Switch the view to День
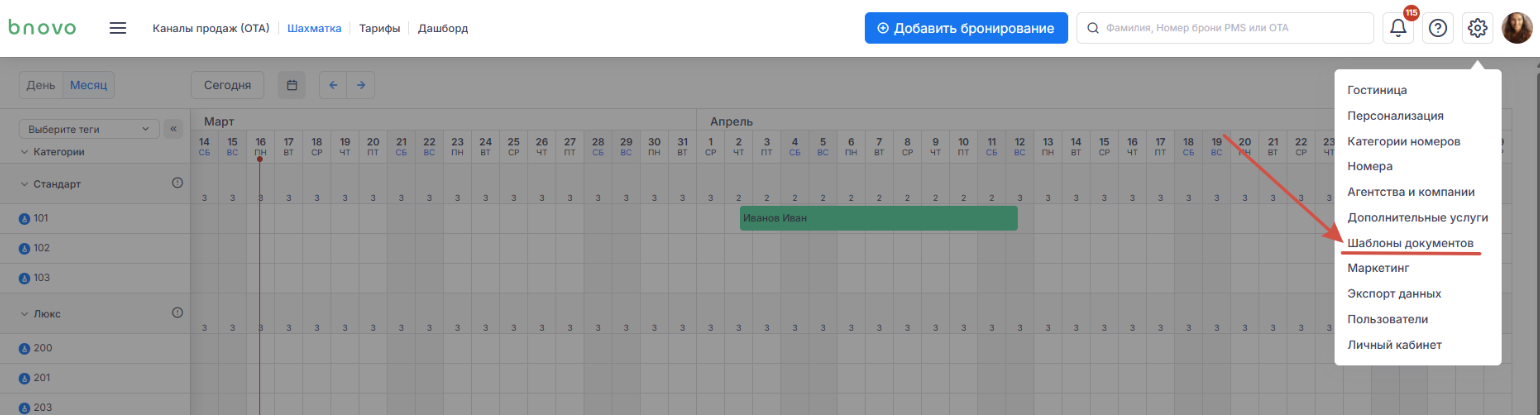 click(x=41, y=85)
